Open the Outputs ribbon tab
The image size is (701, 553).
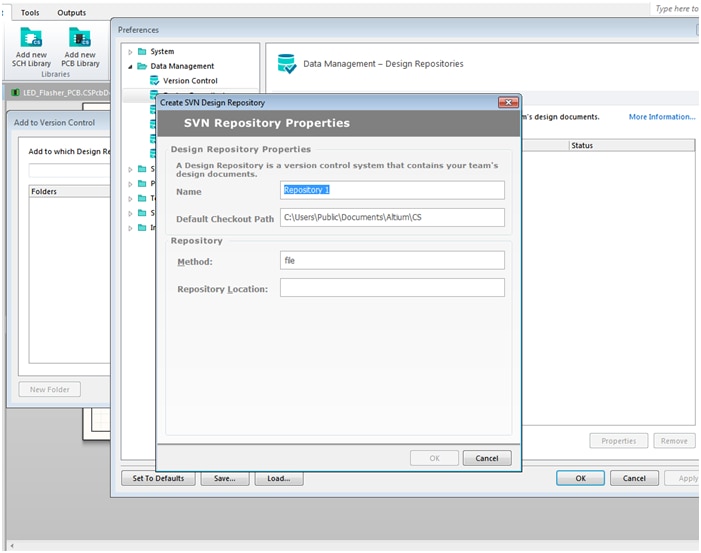71,12
